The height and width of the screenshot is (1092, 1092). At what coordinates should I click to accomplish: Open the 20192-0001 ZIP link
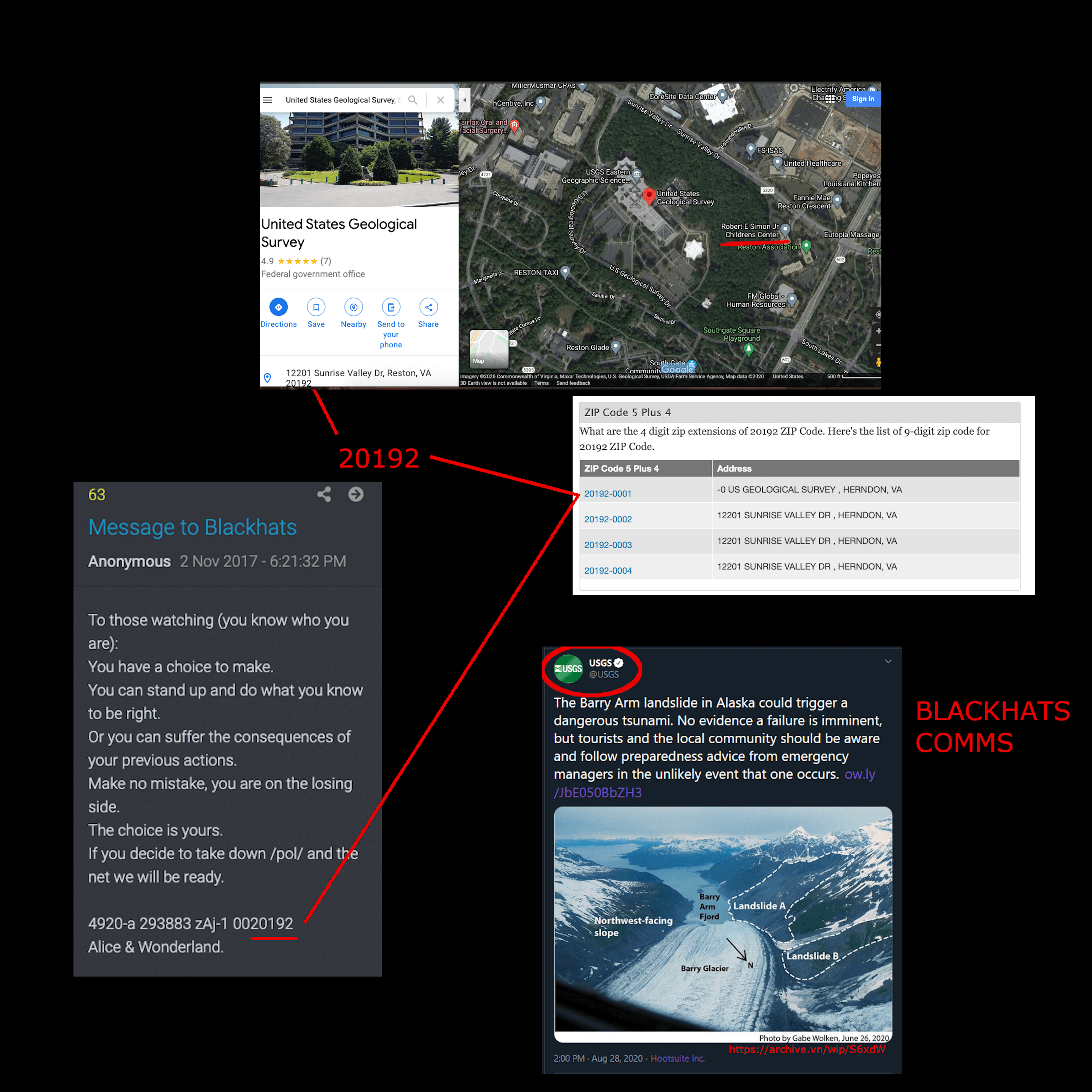click(x=608, y=494)
